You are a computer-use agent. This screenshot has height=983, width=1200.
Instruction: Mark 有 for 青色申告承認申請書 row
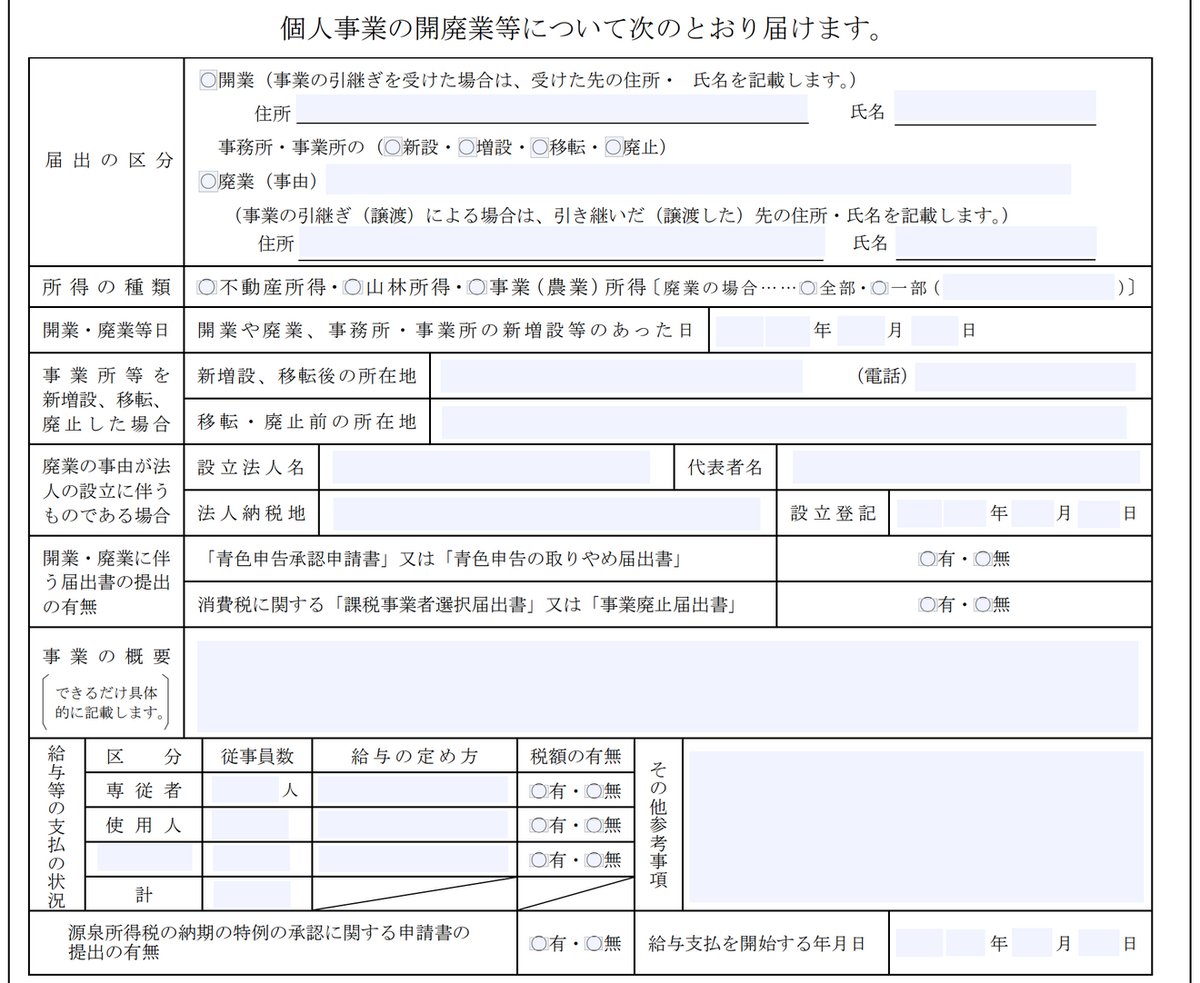927,560
